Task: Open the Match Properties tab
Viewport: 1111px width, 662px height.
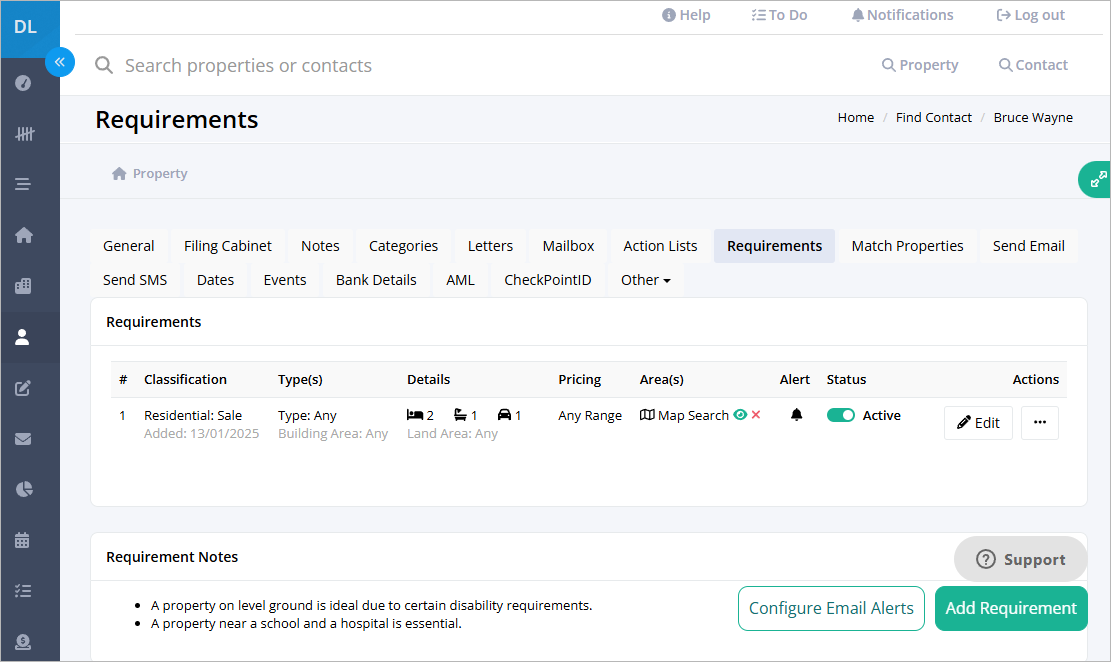Action: tap(908, 246)
